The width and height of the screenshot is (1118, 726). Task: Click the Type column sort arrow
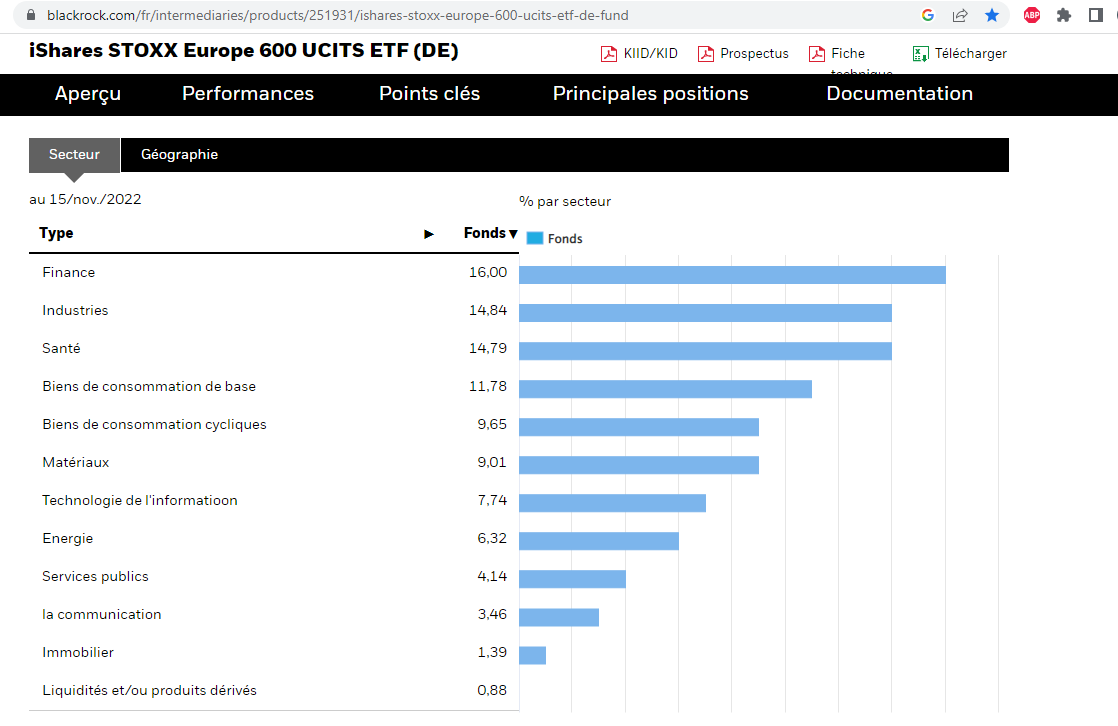click(x=429, y=234)
